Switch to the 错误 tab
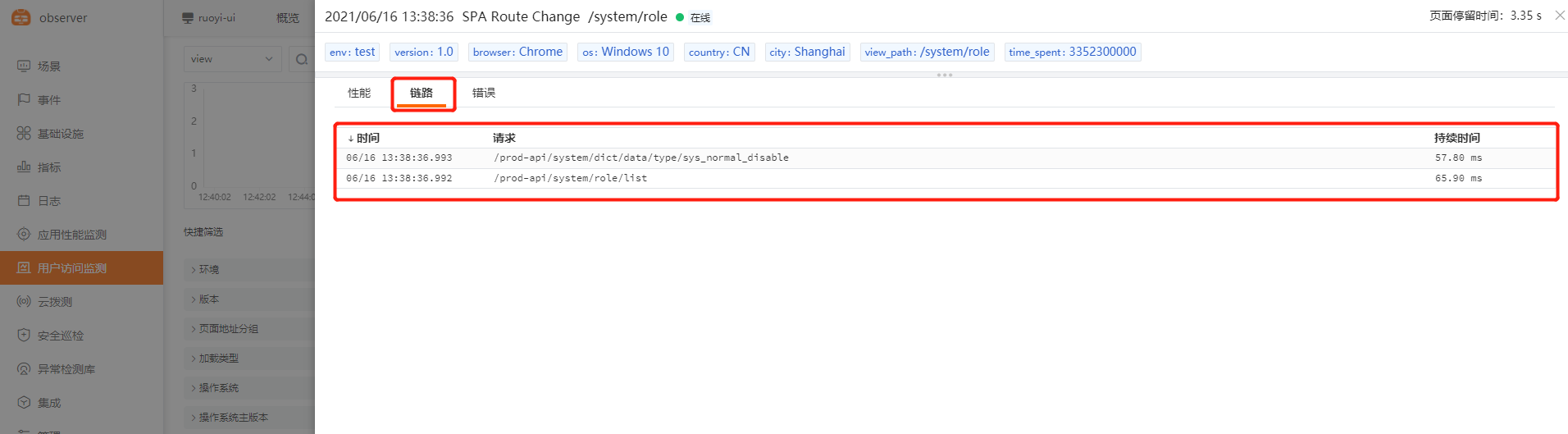The image size is (1568, 434). coord(484,93)
